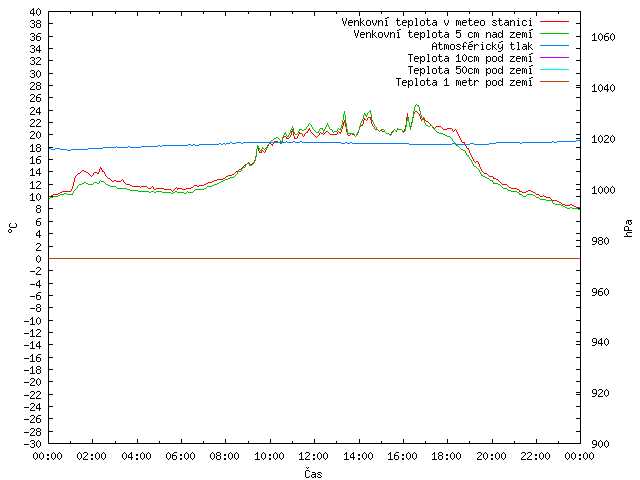
Task: Click the '-10' temperature axis label
Action: (32, 321)
